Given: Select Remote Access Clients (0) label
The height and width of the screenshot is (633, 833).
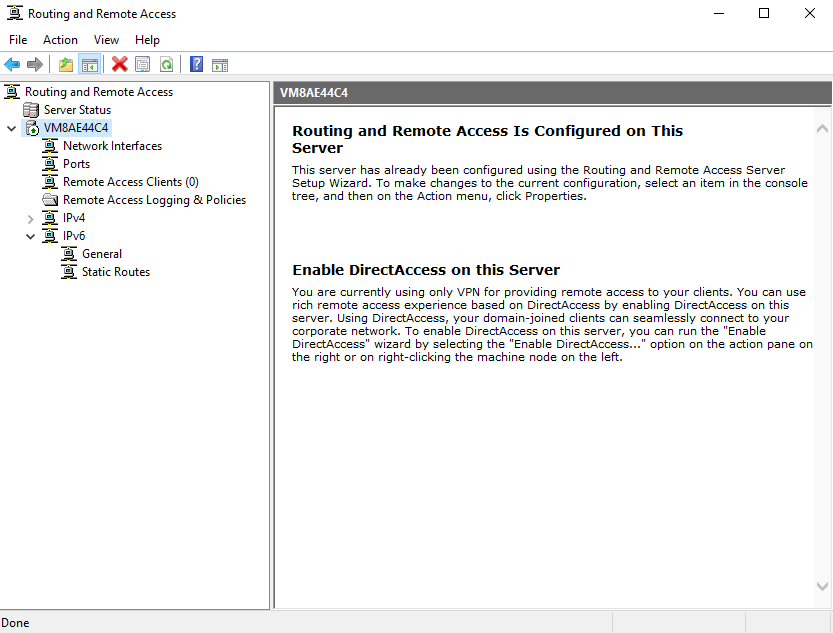Looking at the screenshot, I should pos(131,182).
